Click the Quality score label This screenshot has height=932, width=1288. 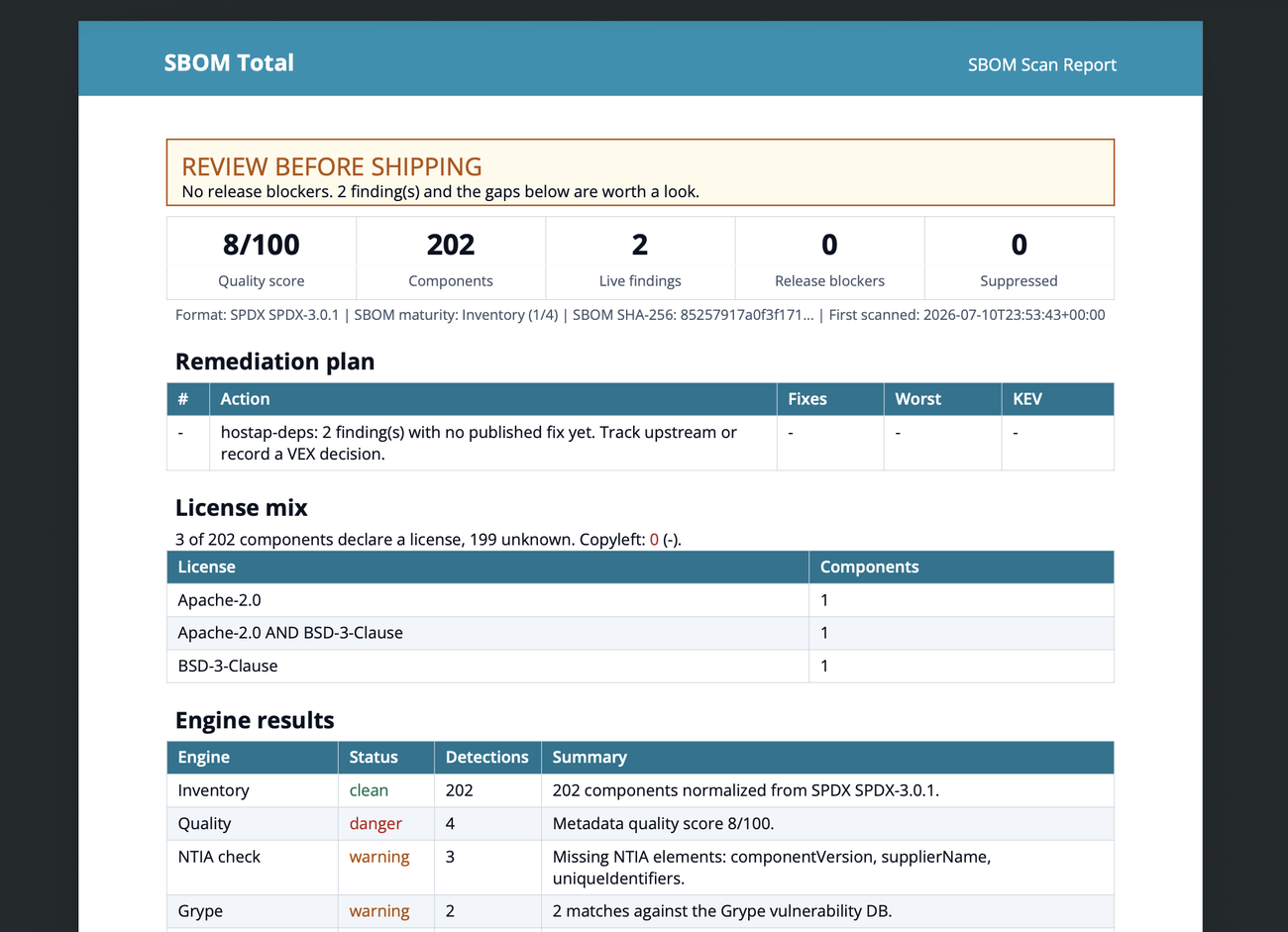262,281
